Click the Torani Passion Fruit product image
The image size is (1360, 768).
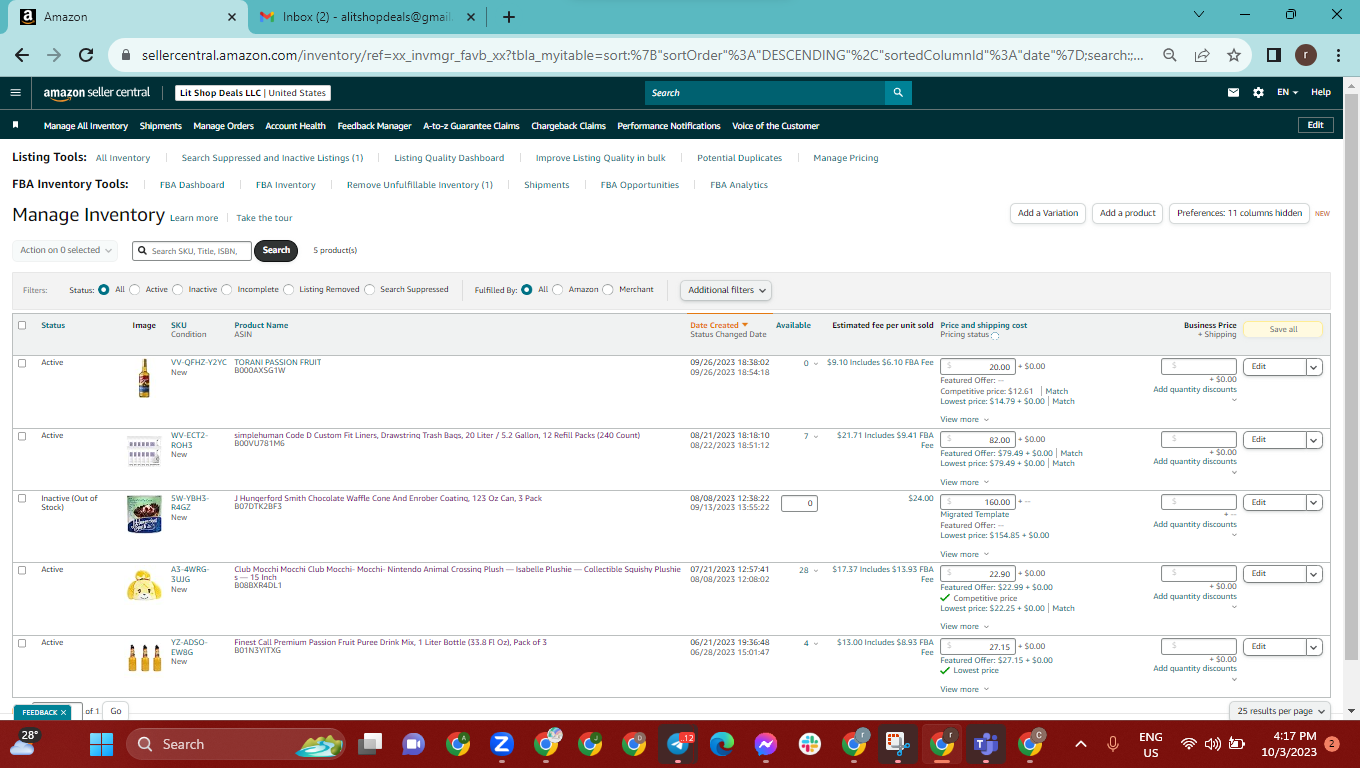click(144, 379)
